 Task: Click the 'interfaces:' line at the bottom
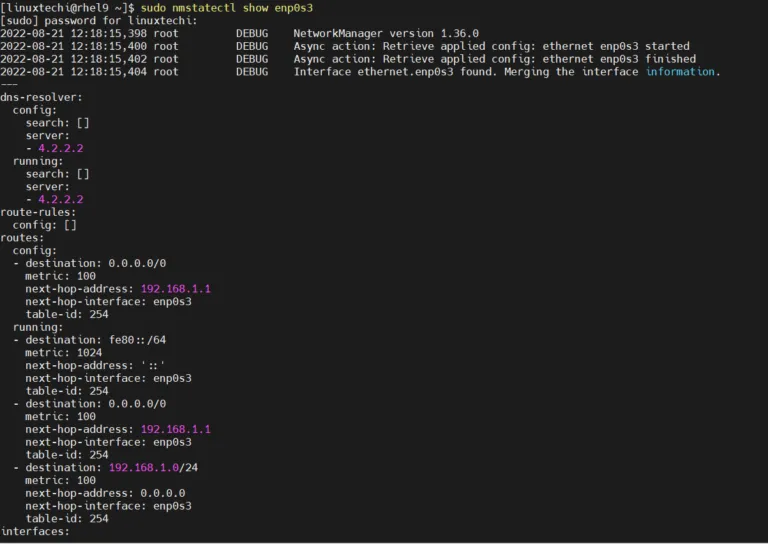click(36, 531)
